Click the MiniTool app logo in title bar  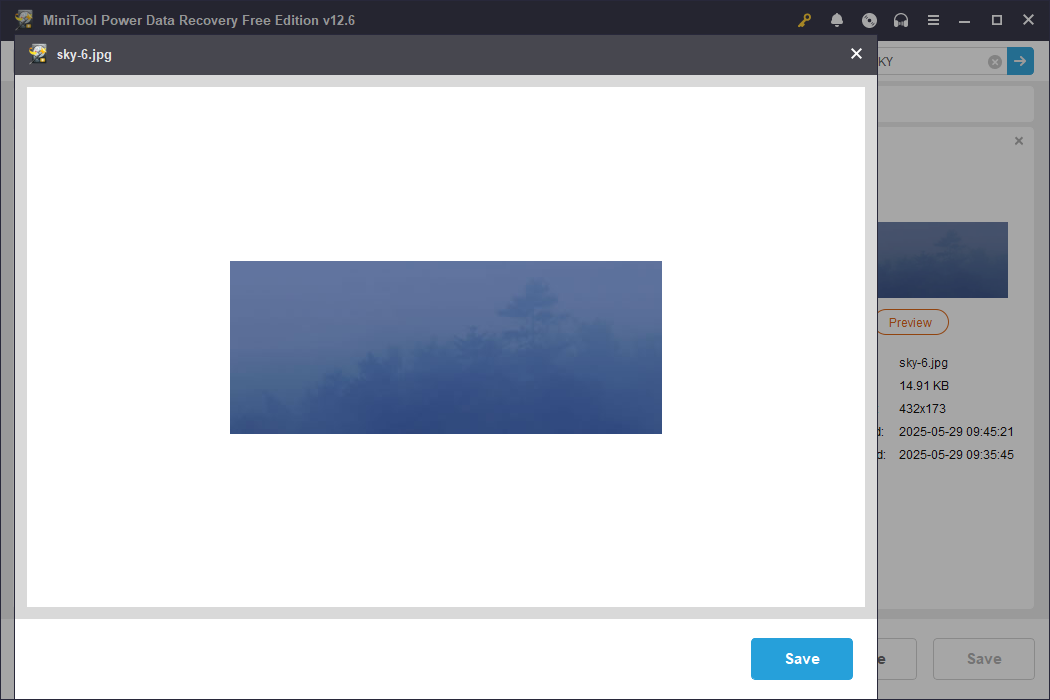coord(24,19)
